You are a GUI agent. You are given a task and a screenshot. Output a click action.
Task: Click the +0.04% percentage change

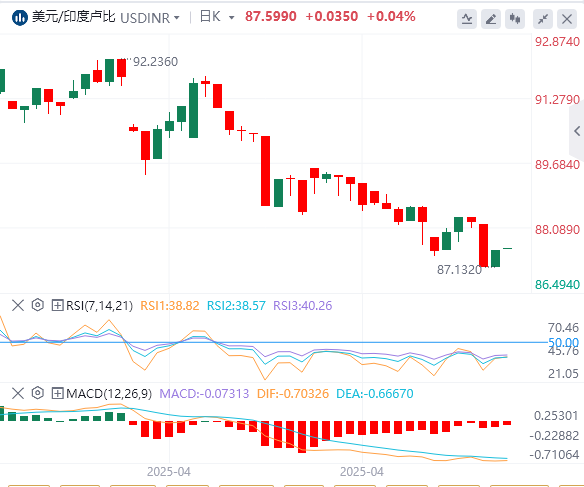(391, 16)
